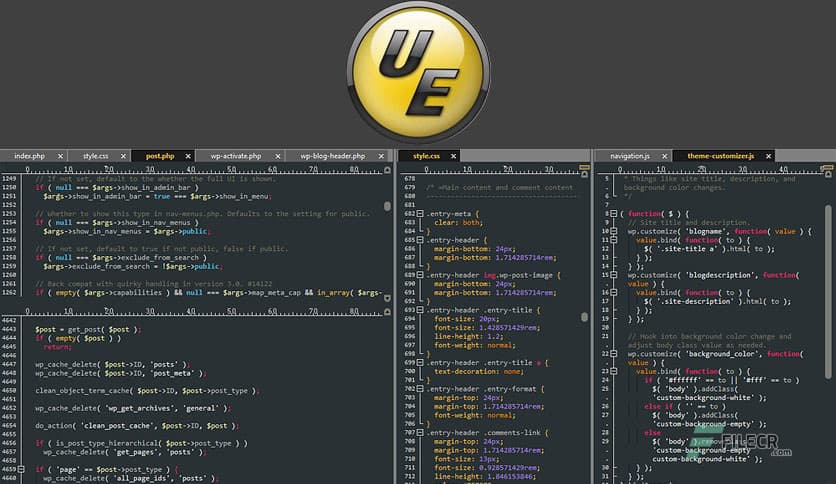The image size is (836, 484).
Task: Close the style.css tab beside index.php
Action: 123,156
